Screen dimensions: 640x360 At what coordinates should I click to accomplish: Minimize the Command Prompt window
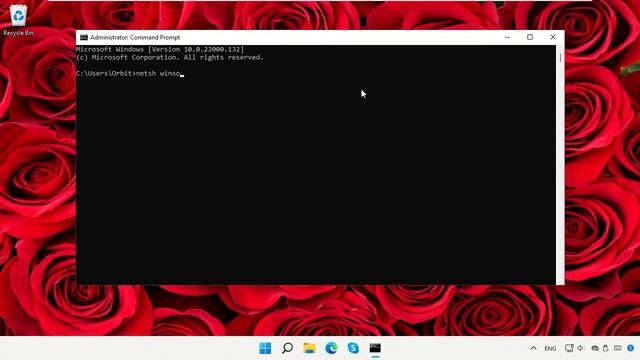coord(507,37)
